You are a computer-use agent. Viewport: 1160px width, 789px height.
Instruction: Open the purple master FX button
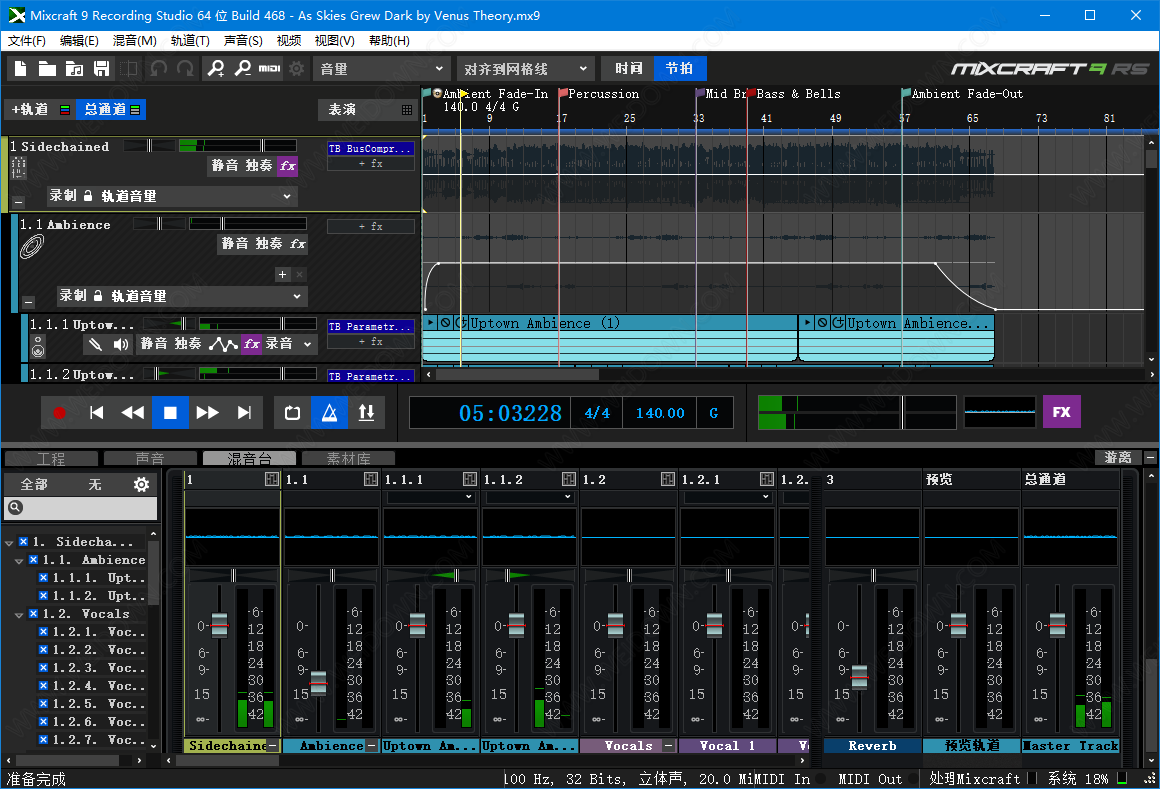(x=1061, y=412)
